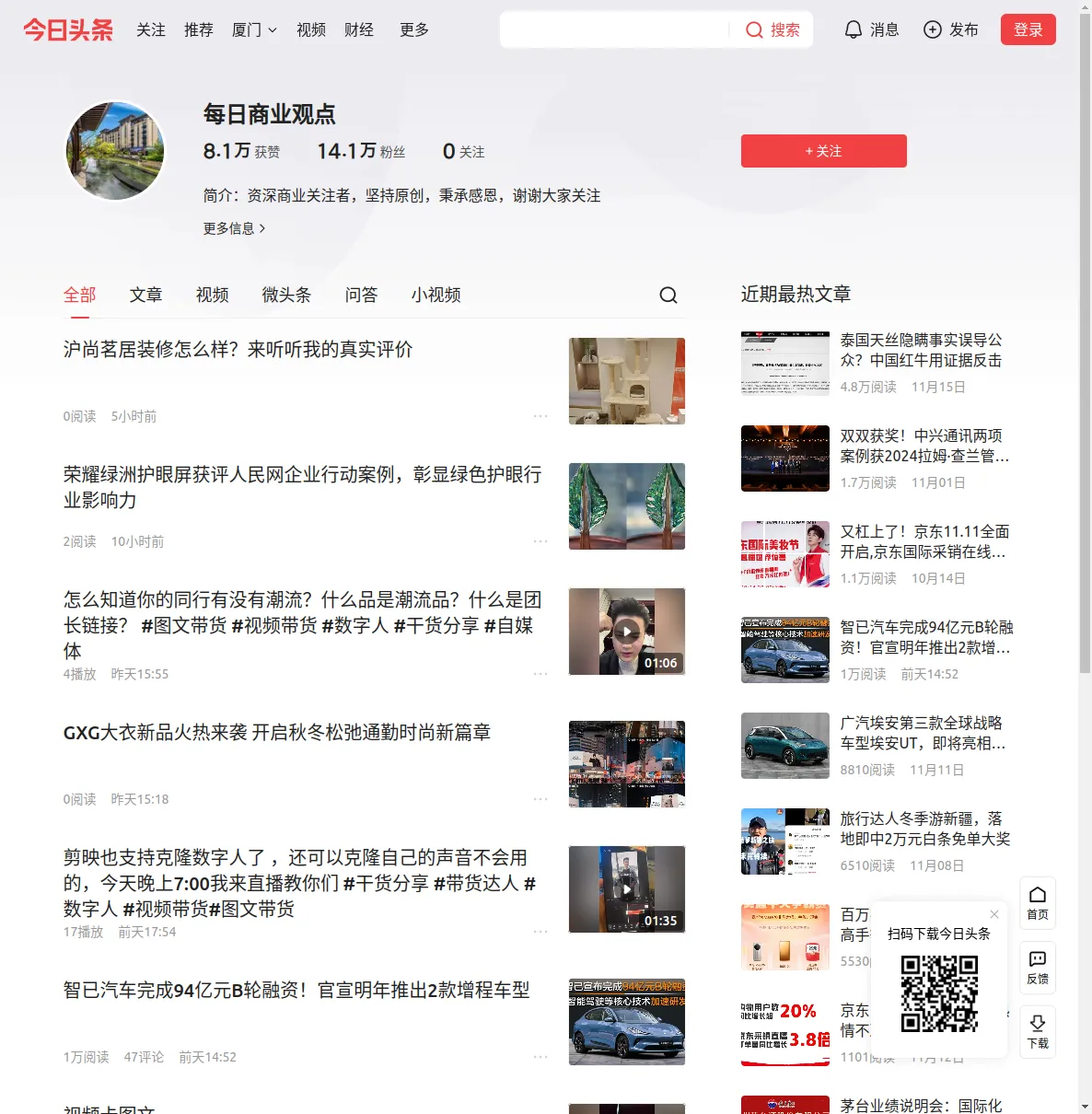This screenshot has width=1092, height=1114.
Task: Focus the top search input field
Action: [x=615, y=29]
